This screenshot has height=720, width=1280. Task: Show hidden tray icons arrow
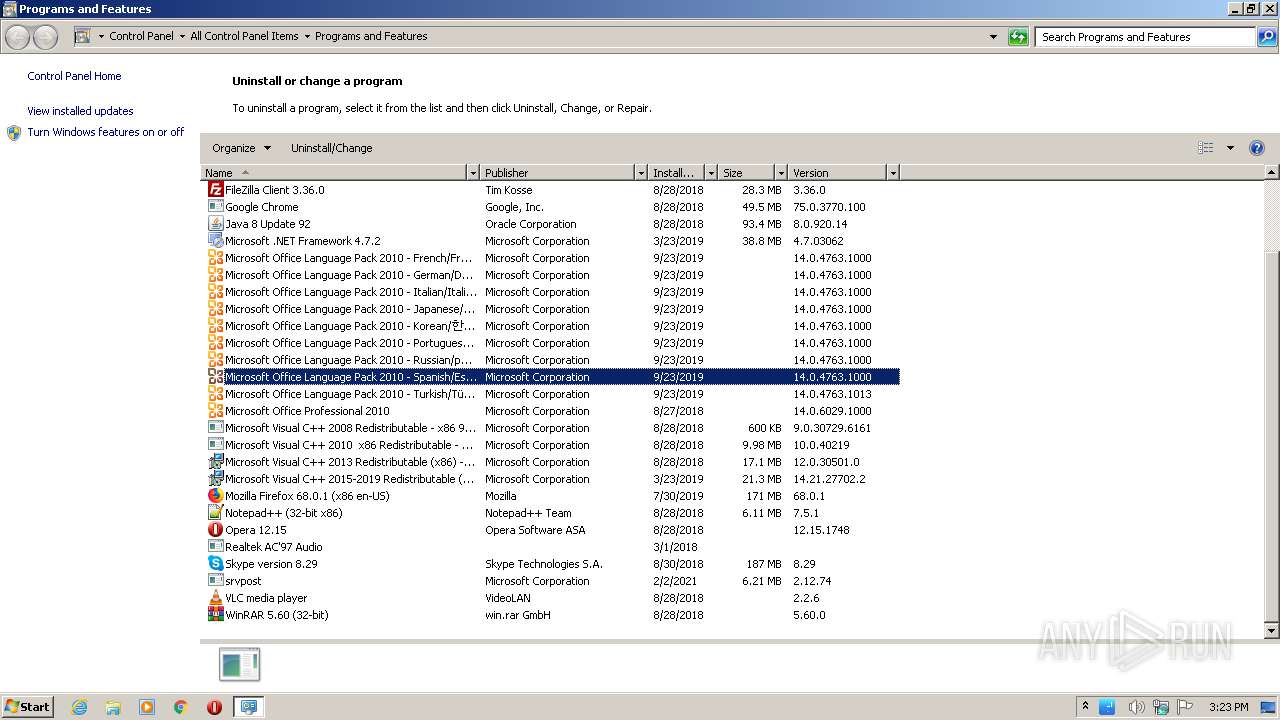click(x=1085, y=707)
